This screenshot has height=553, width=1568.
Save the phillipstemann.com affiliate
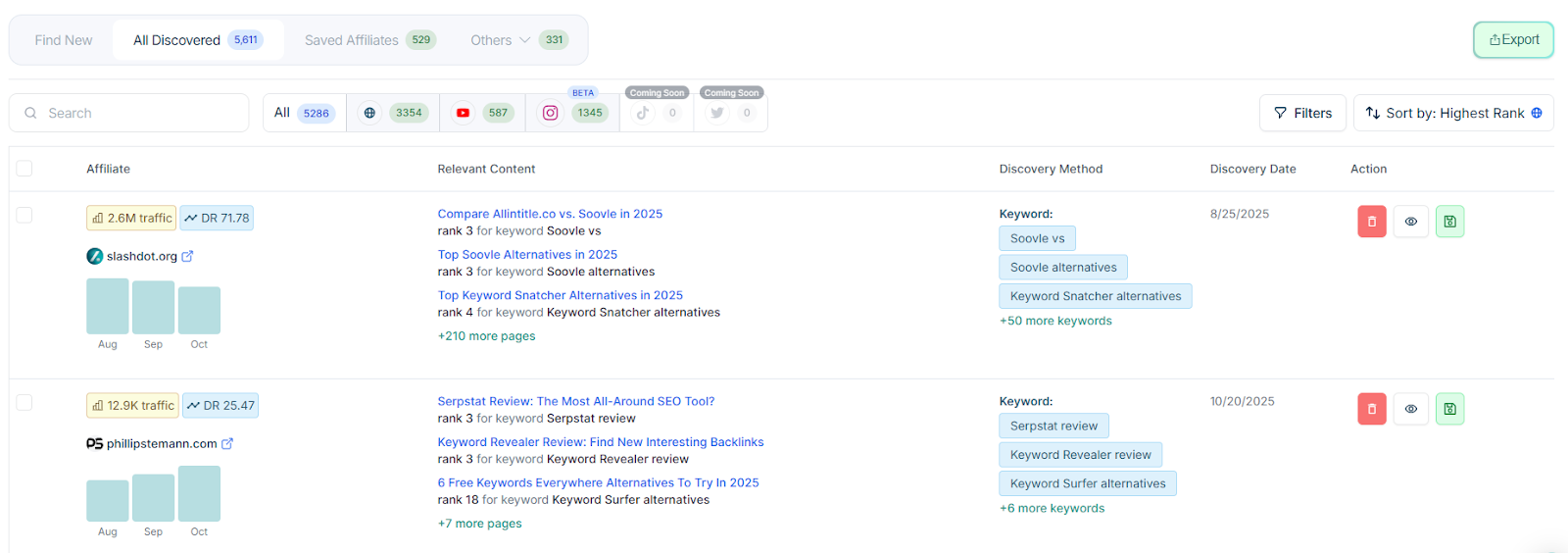tap(1449, 409)
